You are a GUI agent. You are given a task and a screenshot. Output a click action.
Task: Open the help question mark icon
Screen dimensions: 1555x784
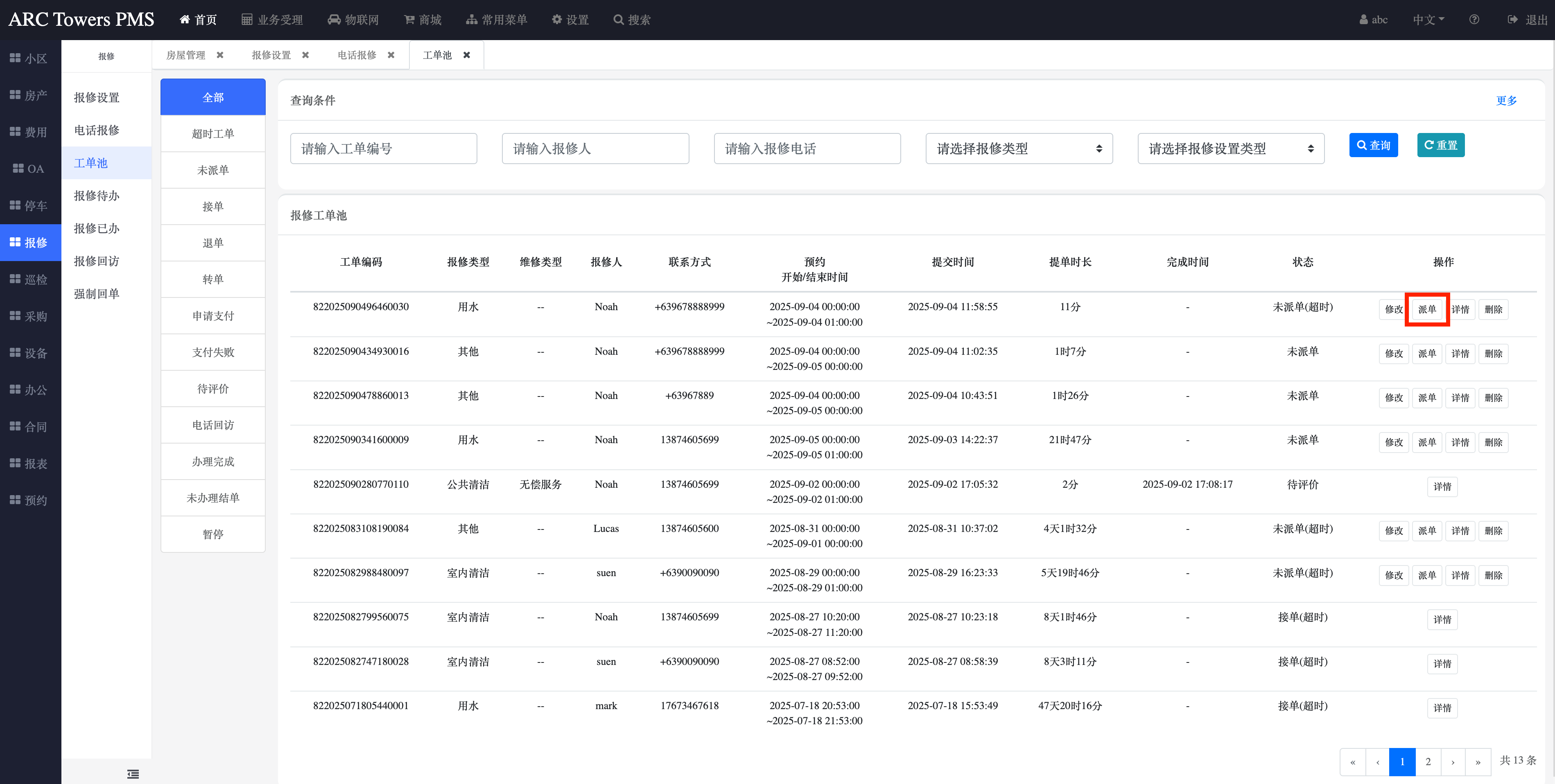[1474, 19]
